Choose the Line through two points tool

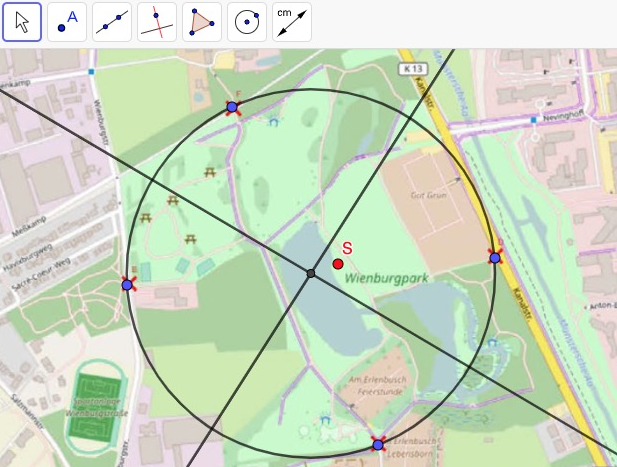click(112, 22)
